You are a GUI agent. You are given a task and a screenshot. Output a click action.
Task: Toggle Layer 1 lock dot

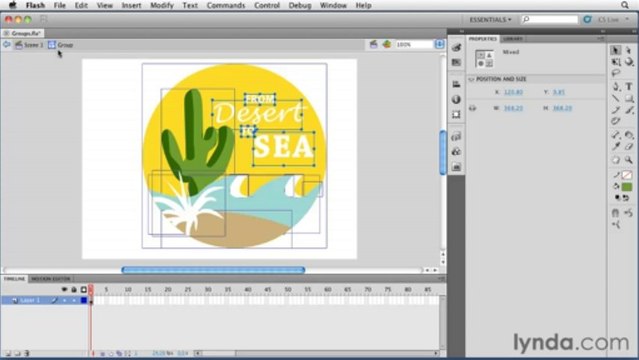pyautogui.click(x=74, y=300)
